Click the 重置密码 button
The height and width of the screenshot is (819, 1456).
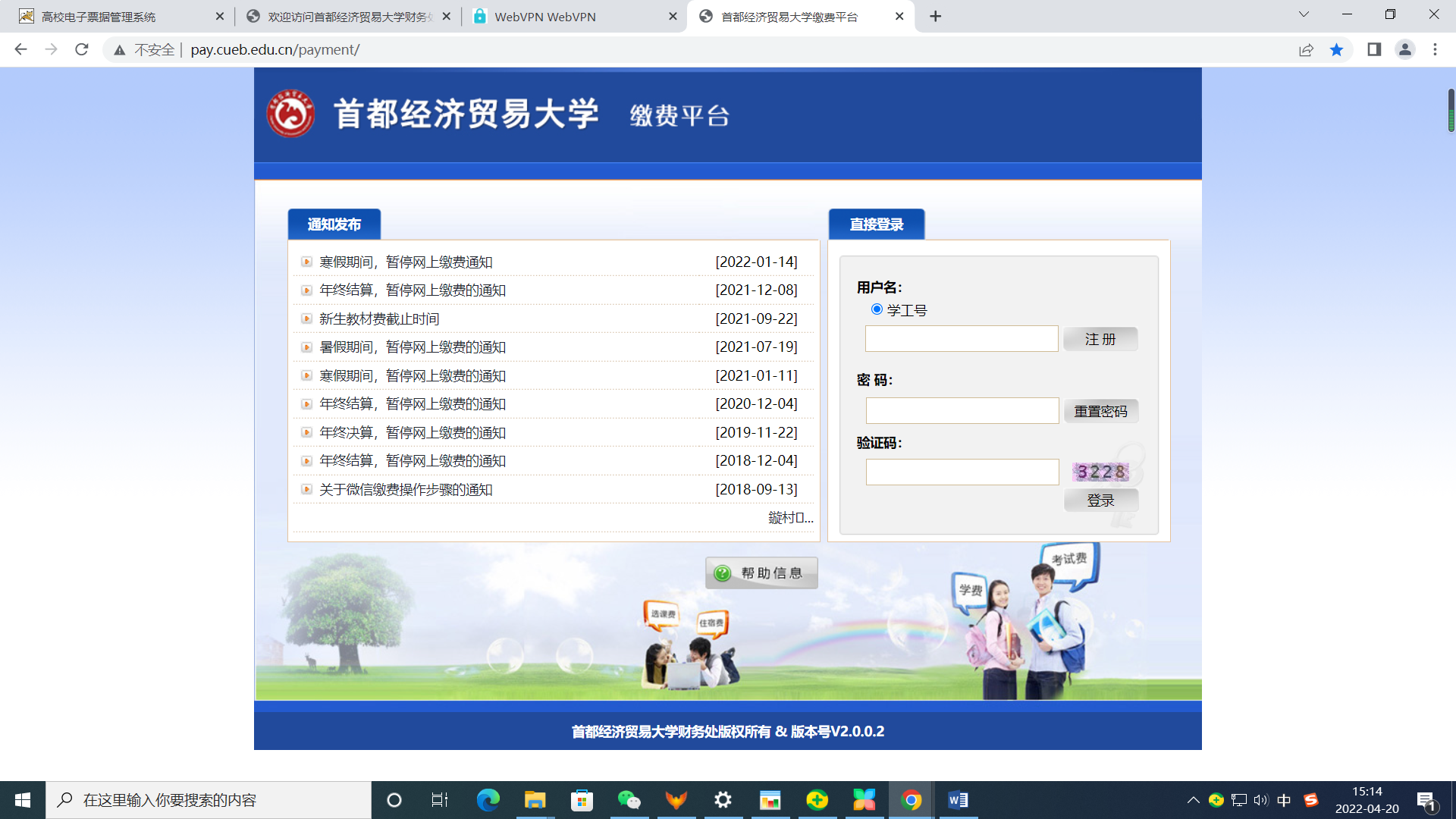point(1101,411)
